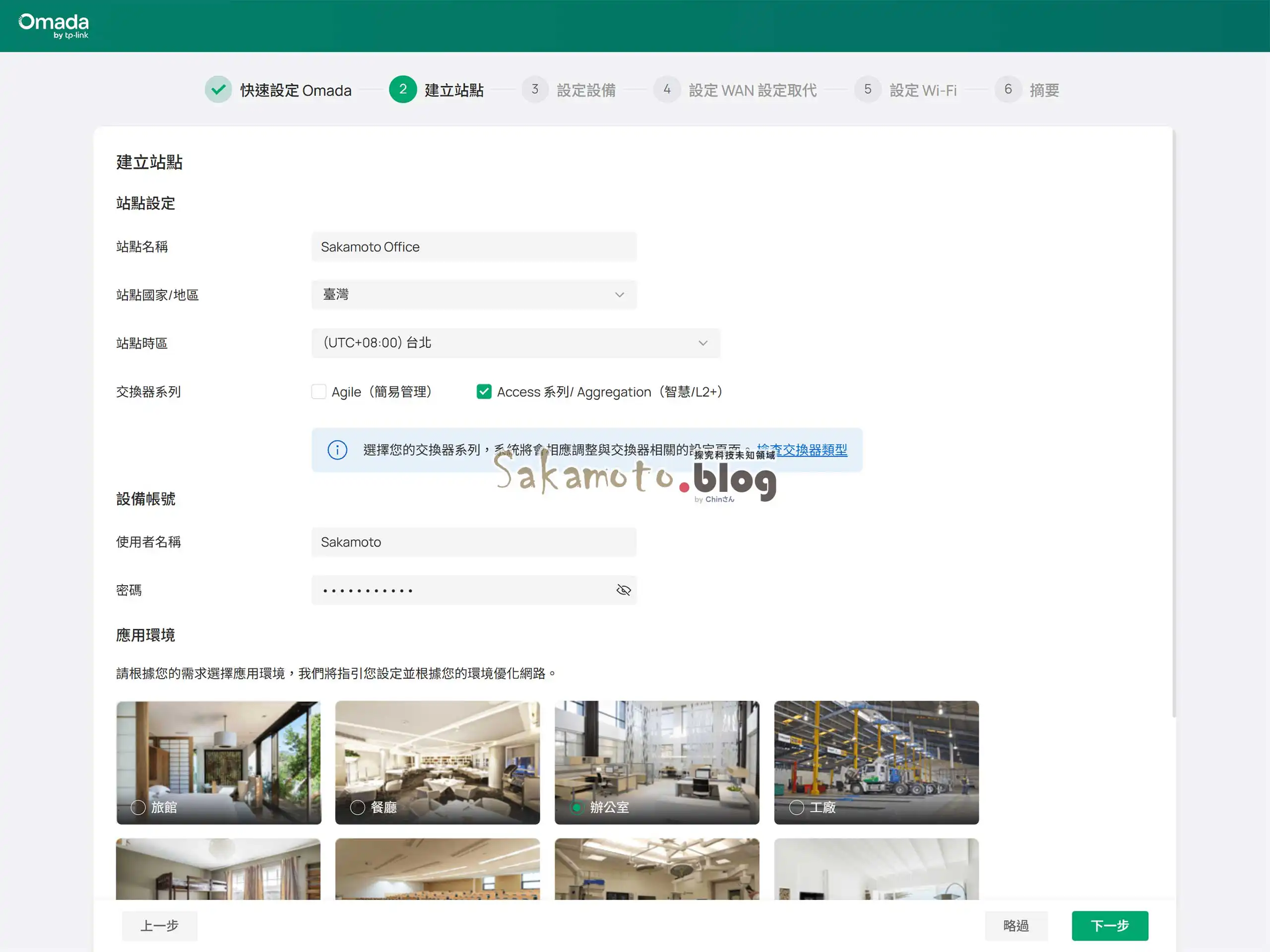Select the 旅館 radio button
This screenshot has width=1270, height=952.
[x=138, y=807]
